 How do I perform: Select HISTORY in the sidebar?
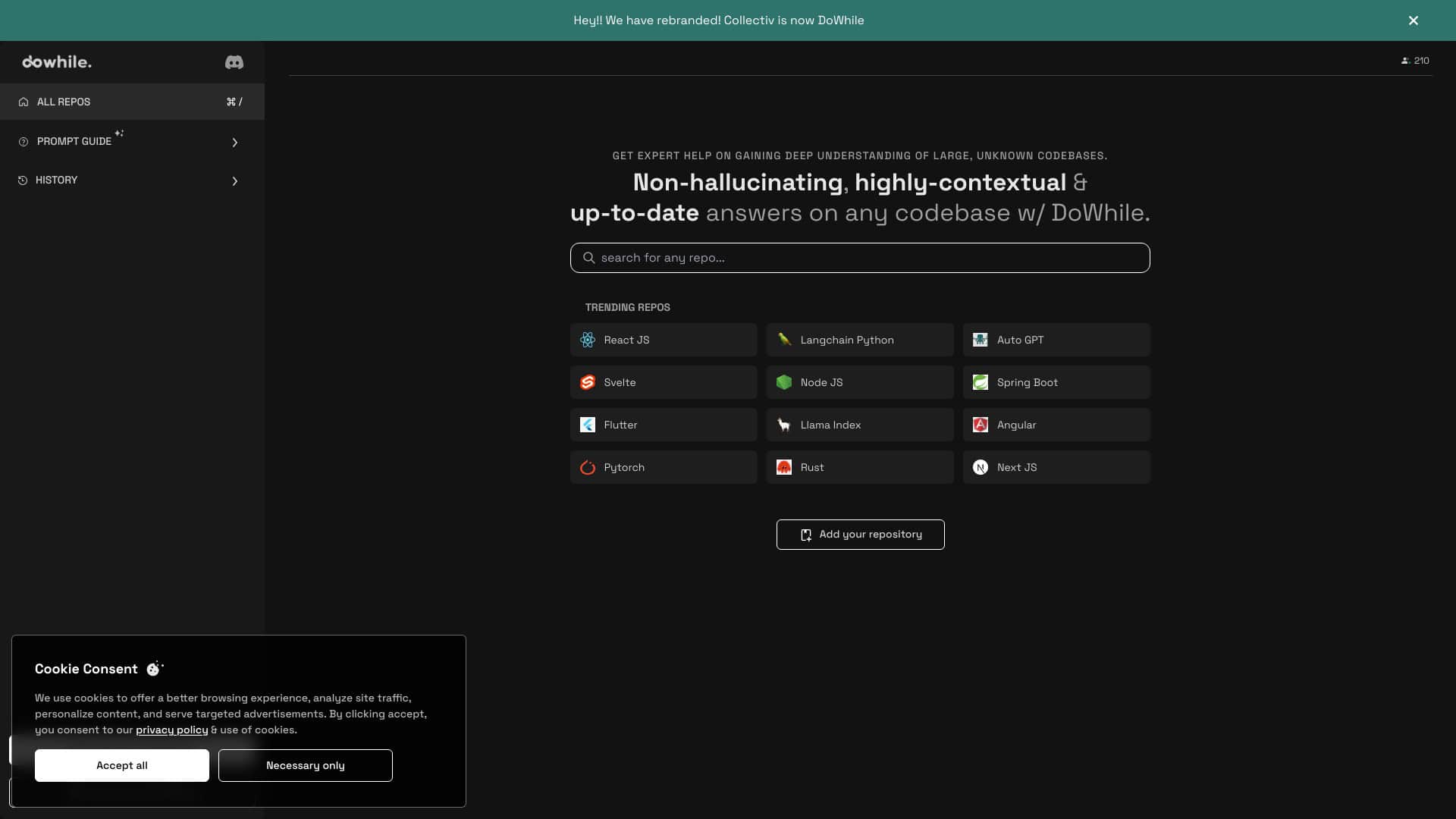pyautogui.click(x=55, y=180)
